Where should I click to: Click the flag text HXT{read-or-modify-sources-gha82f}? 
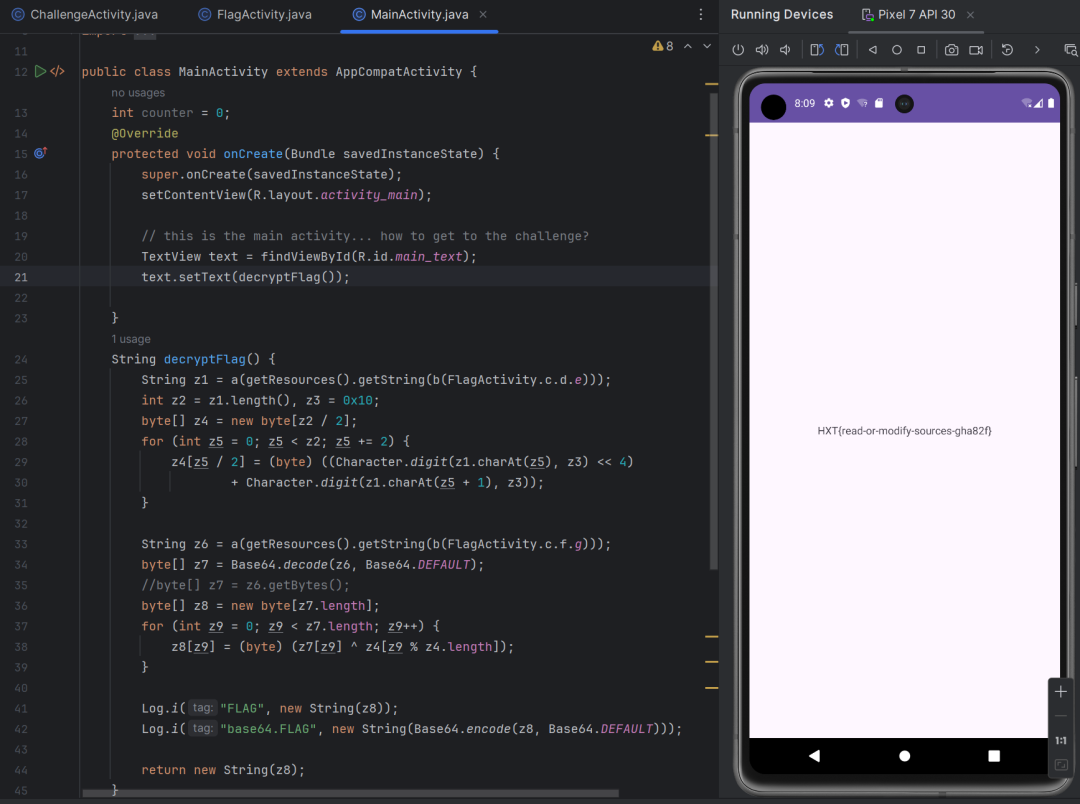(x=904, y=431)
